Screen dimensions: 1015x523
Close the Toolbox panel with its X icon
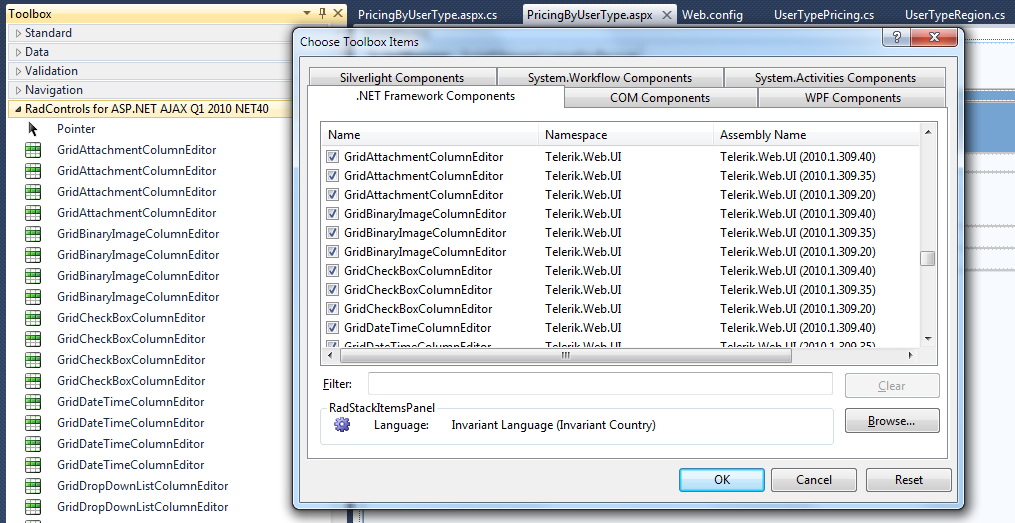point(338,13)
